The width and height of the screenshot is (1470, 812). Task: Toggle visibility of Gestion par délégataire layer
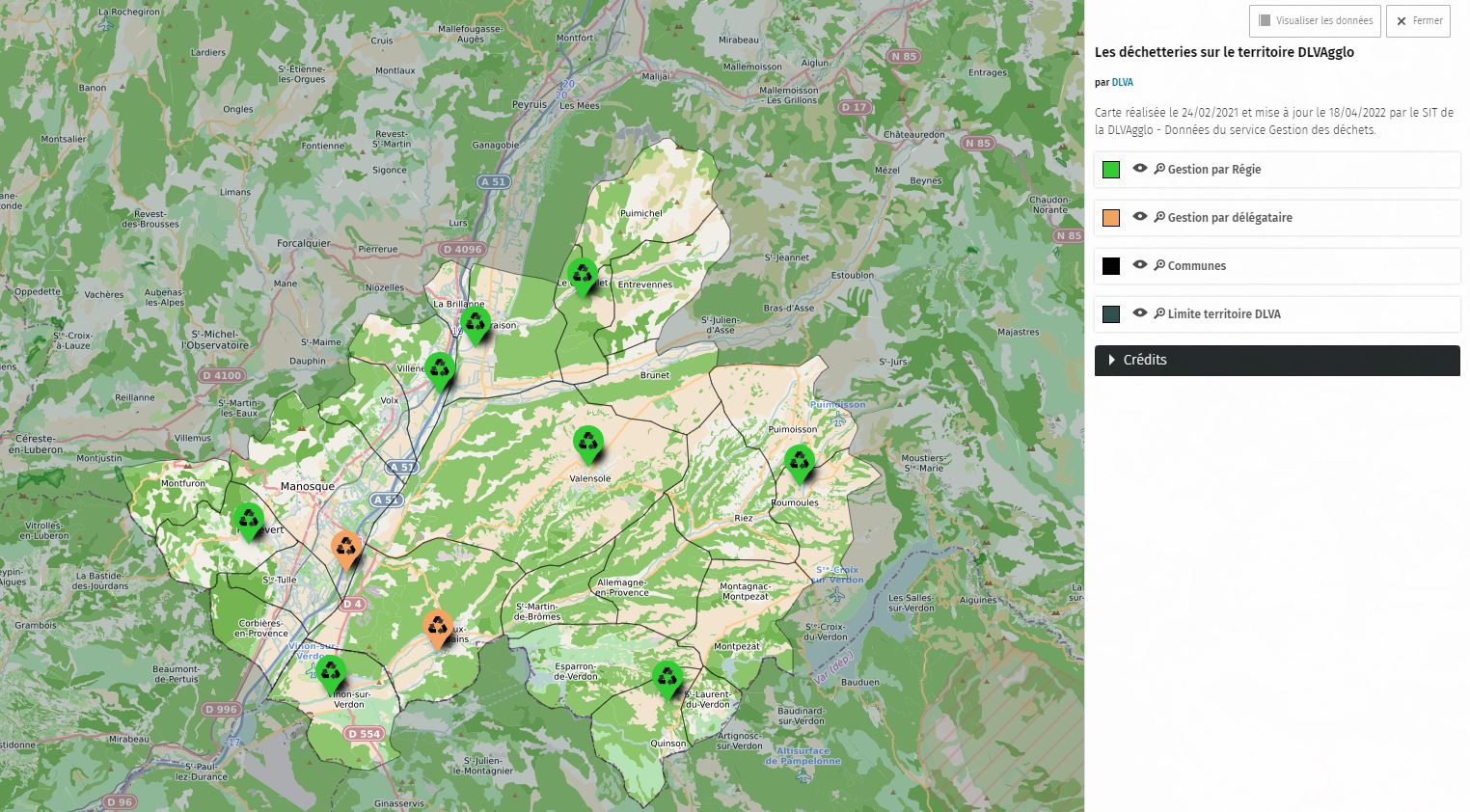point(1139,217)
